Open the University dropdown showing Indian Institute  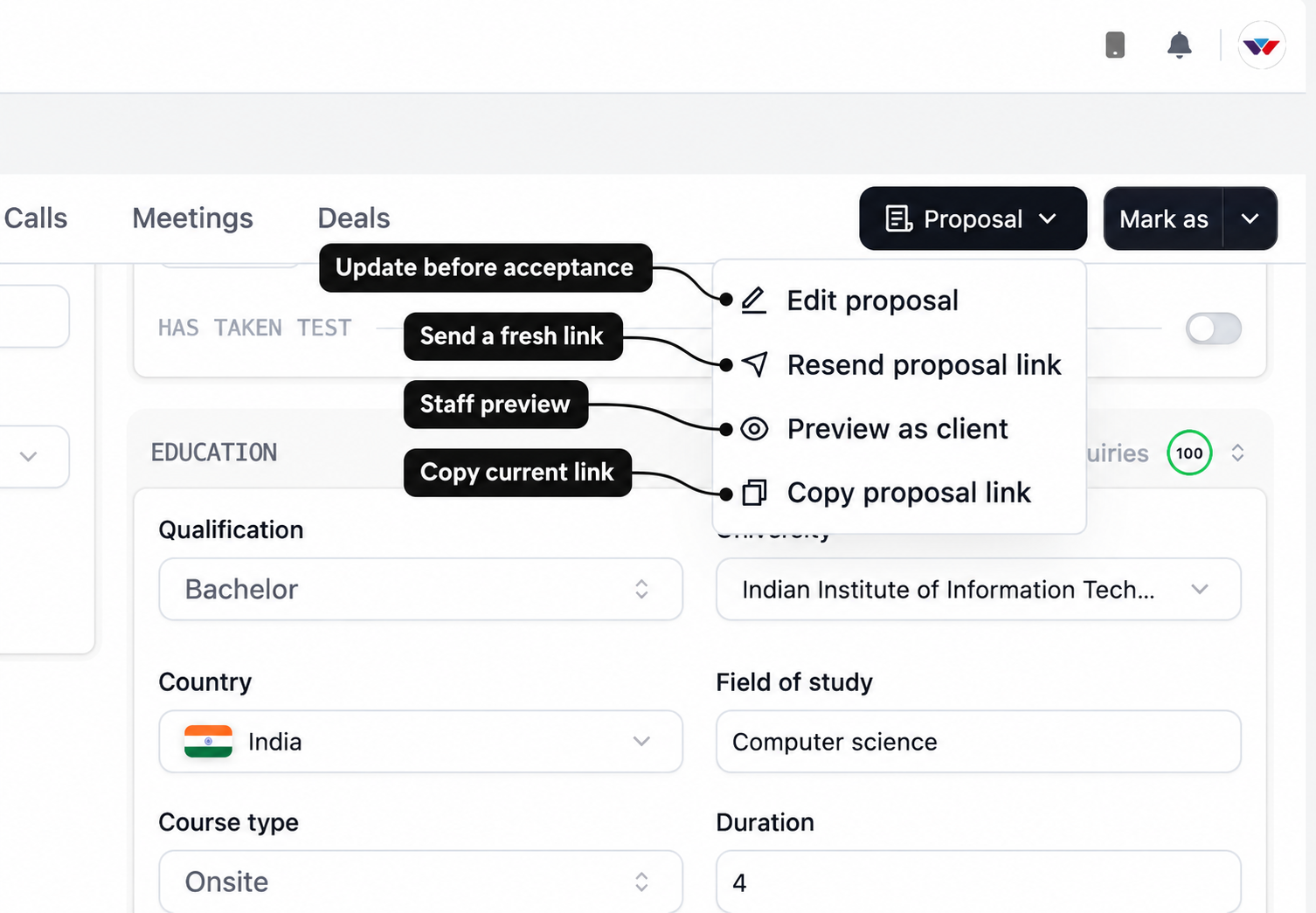pyautogui.click(x=979, y=590)
